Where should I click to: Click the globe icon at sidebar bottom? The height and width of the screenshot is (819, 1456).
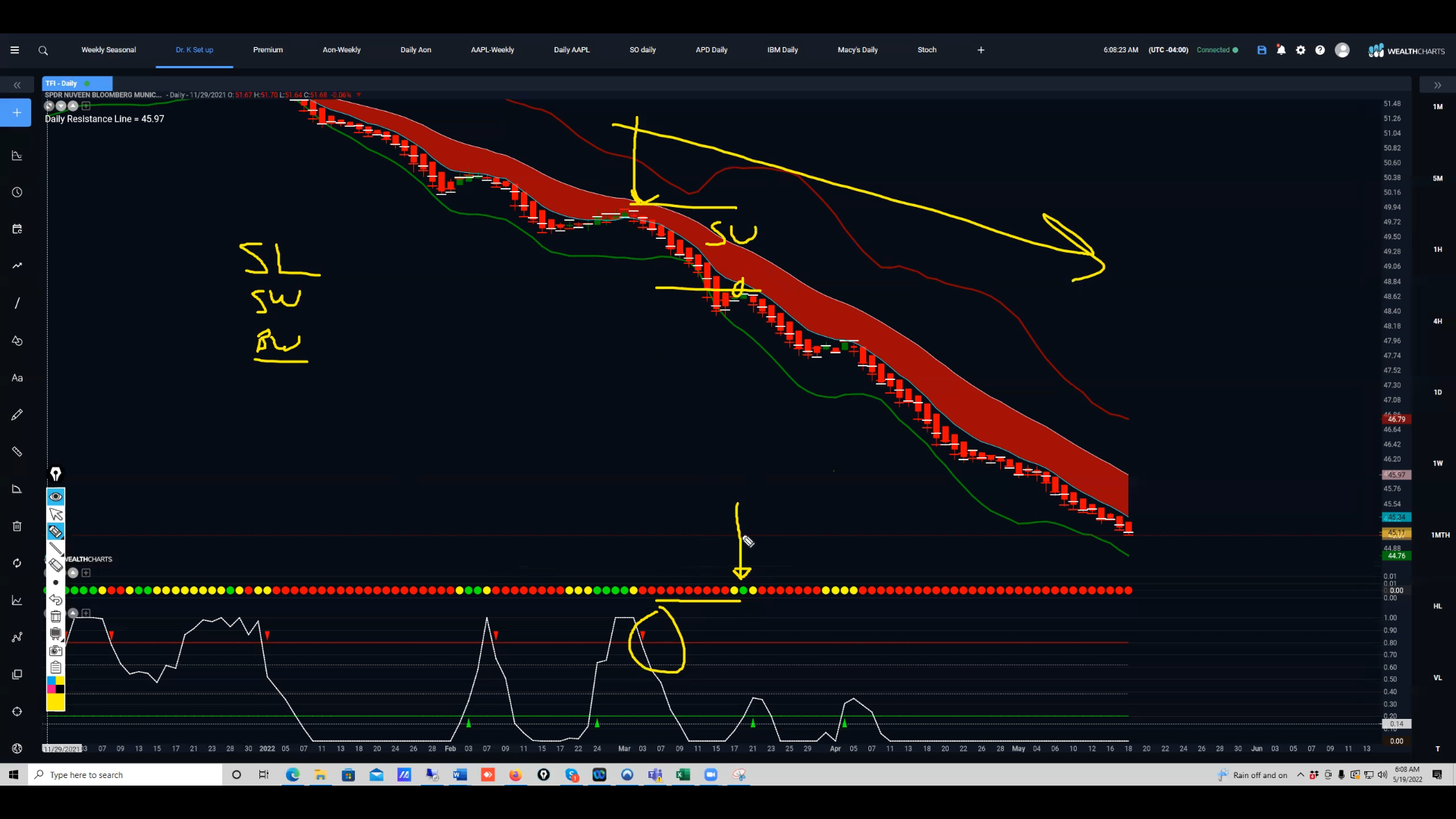point(17,748)
